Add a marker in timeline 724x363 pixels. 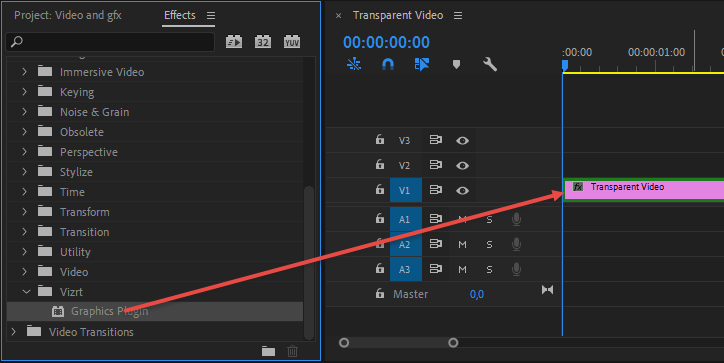point(456,64)
